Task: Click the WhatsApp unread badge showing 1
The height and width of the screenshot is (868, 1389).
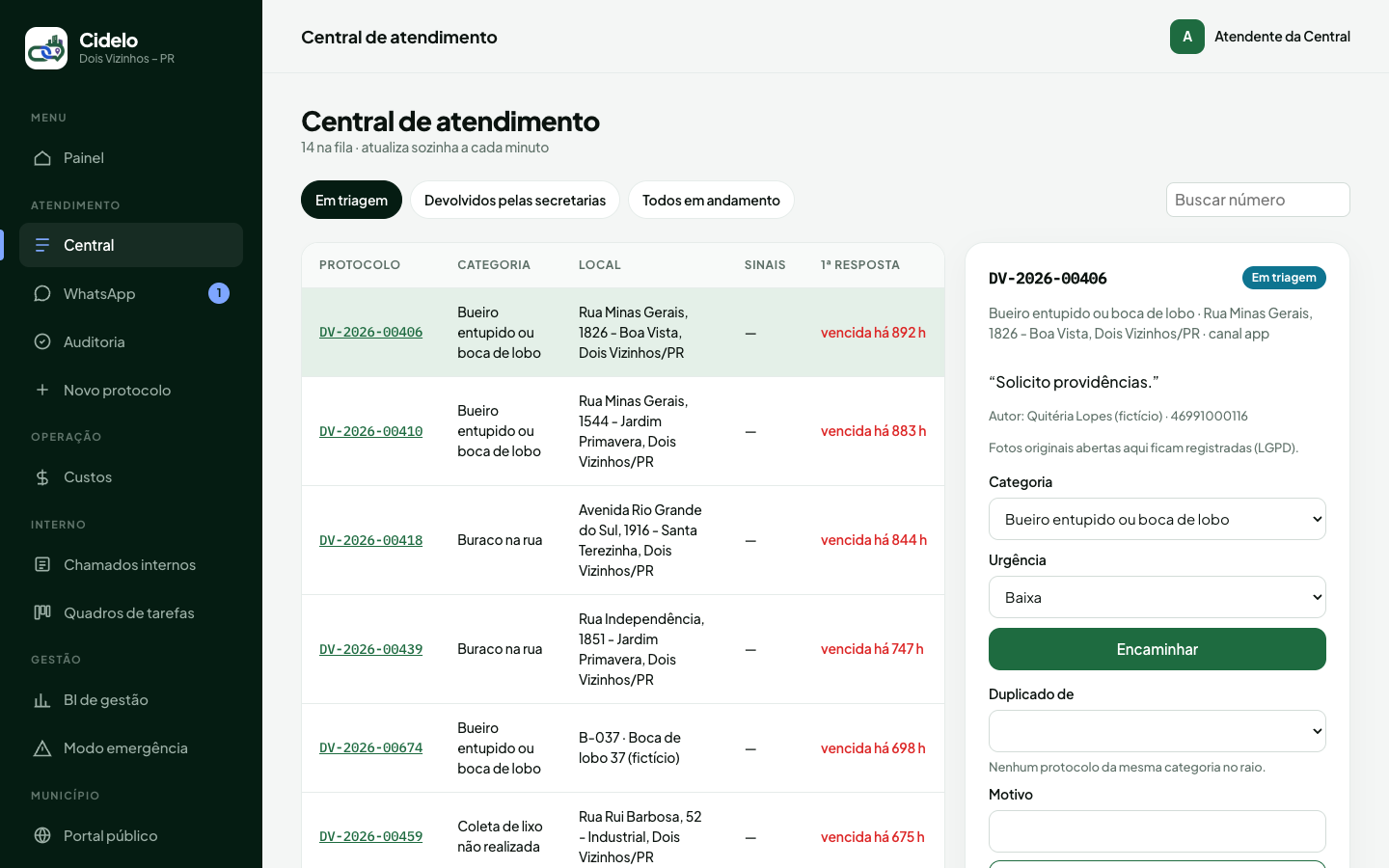Action: [x=219, y=293]
